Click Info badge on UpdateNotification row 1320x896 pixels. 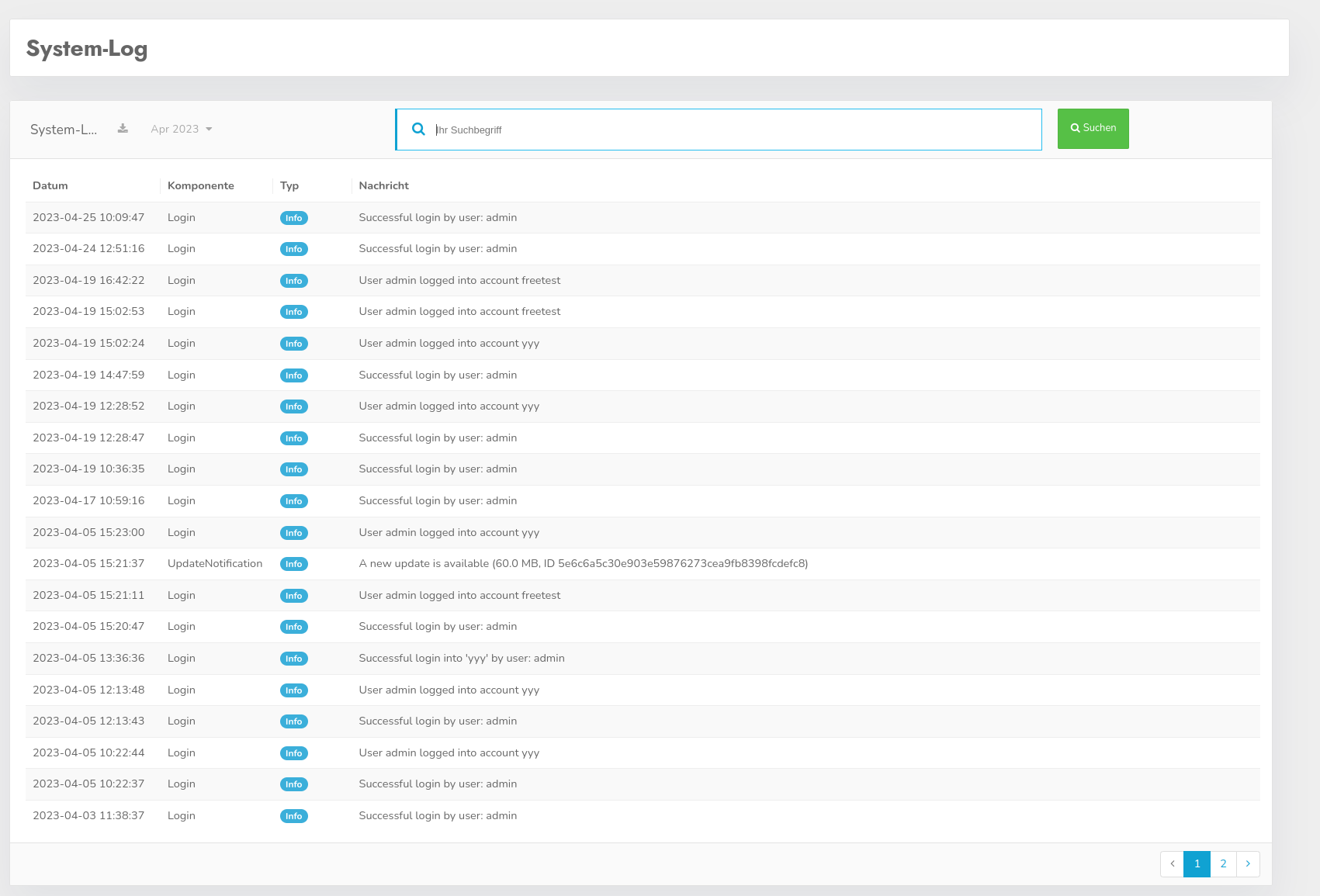coord(293,564)
